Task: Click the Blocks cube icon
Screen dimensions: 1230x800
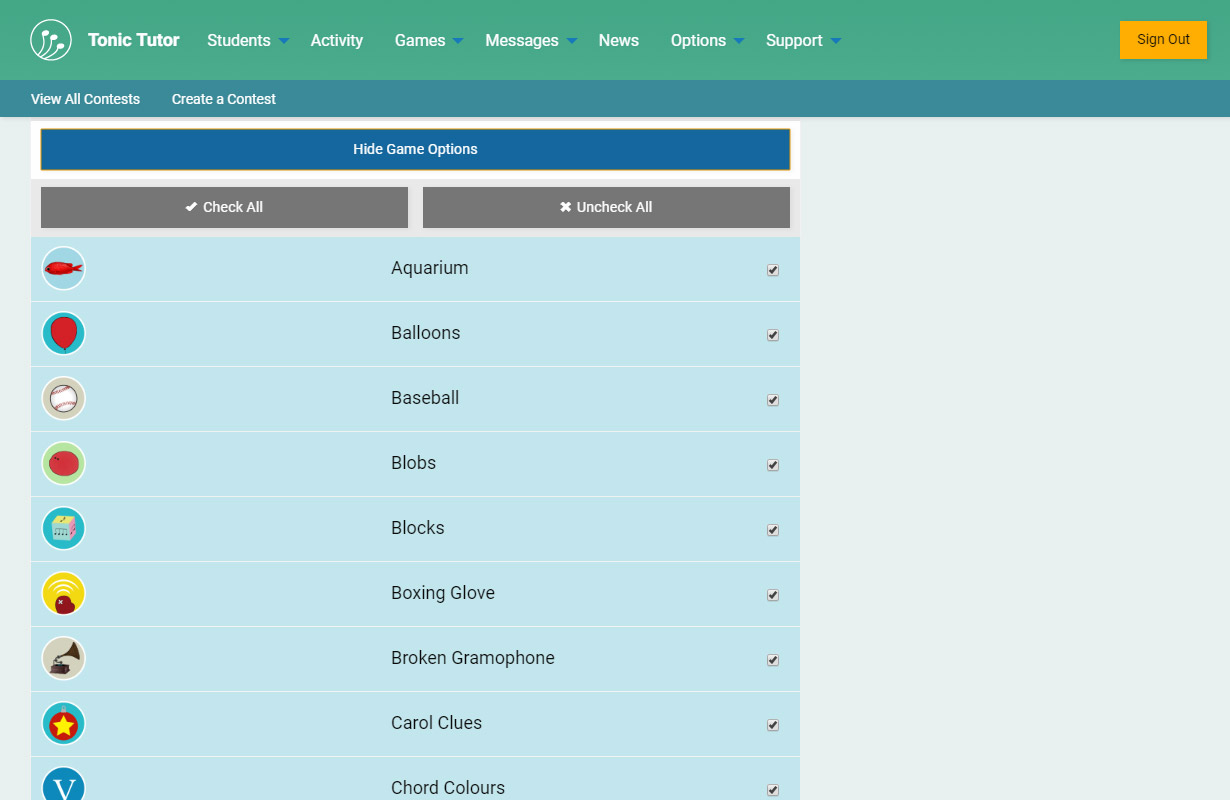Action: pos(64,528)
